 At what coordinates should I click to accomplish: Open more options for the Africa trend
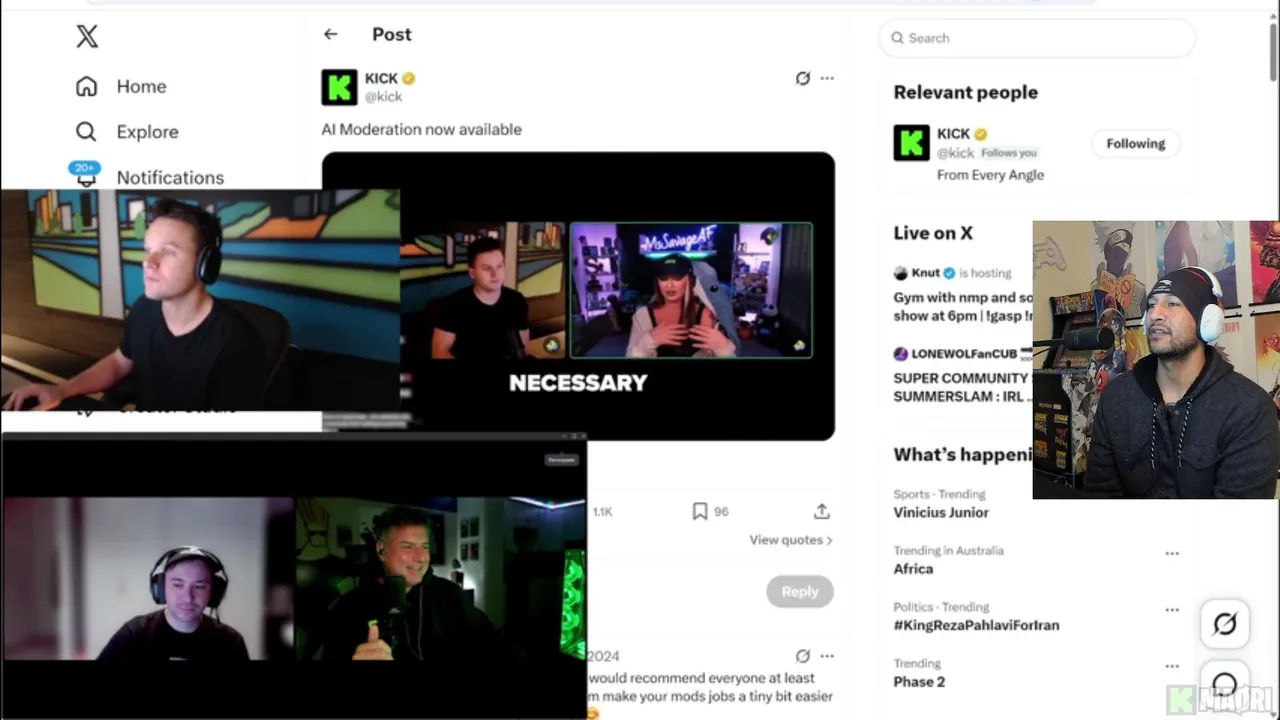click(1172, 553)
